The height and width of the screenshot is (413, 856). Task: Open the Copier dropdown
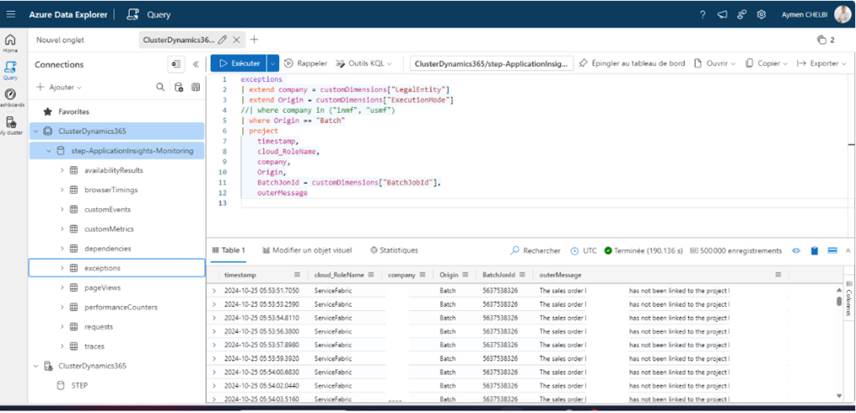pos(766,63)
